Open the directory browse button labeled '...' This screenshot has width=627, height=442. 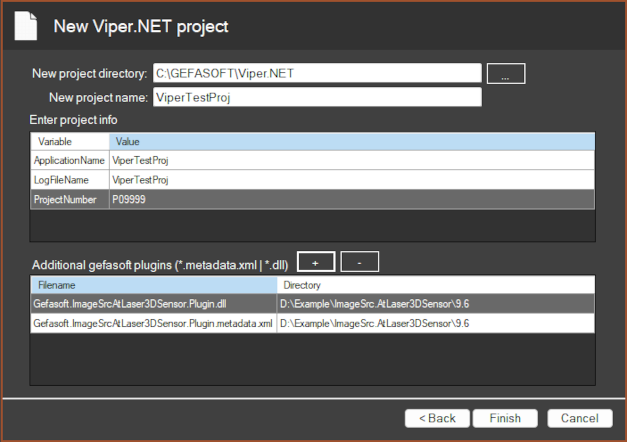coord(506,74)
